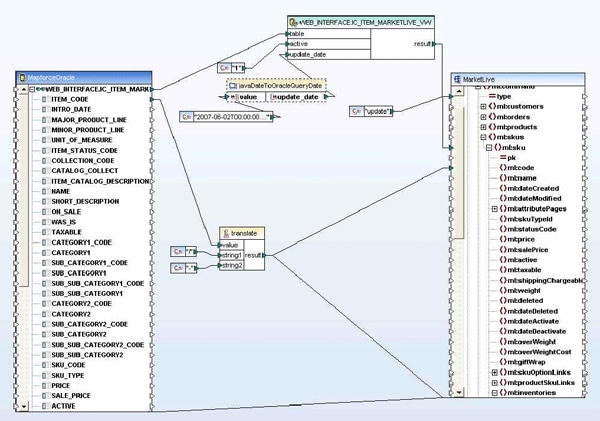Select the SHORT_DESCRIPTION column
Image resolution: width=600 pixels, height=421 pixels.
tap(85, 201)
